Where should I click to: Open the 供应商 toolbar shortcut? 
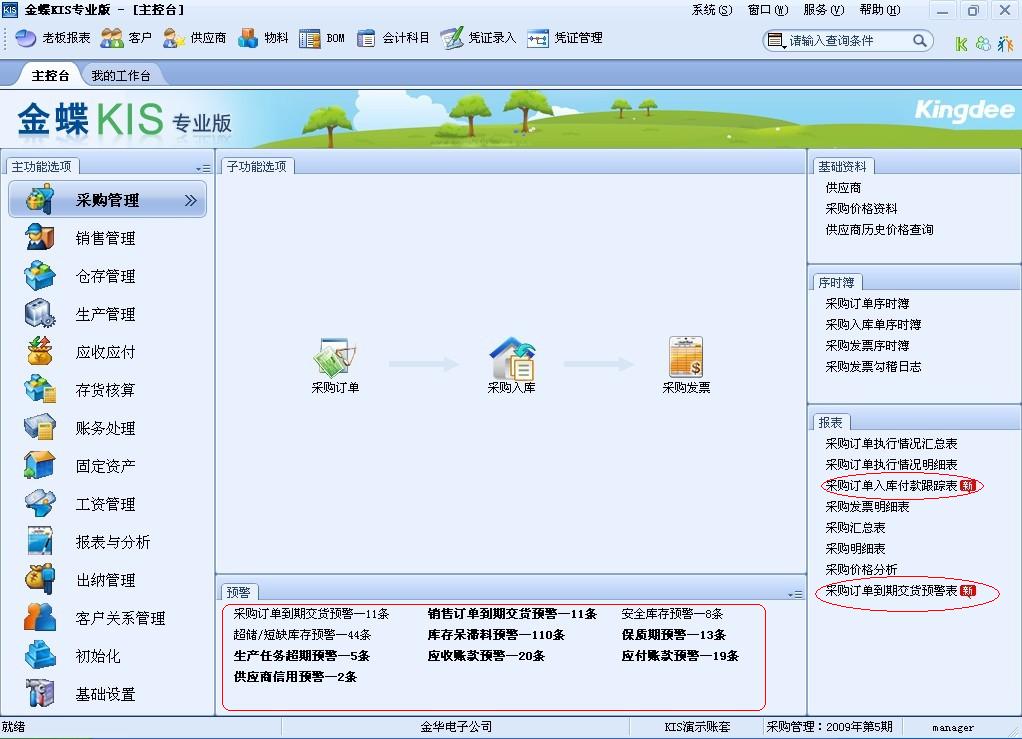coord(194,38)
